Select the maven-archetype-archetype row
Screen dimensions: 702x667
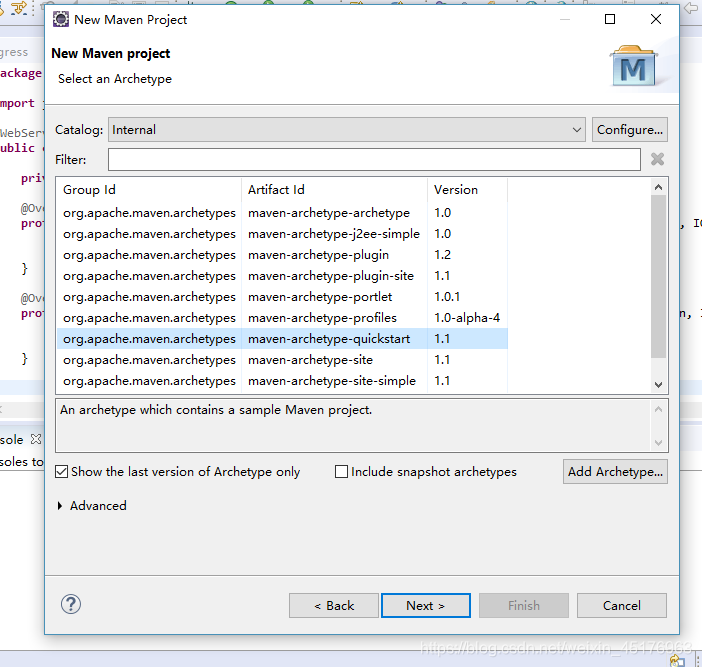pos(283,213)
